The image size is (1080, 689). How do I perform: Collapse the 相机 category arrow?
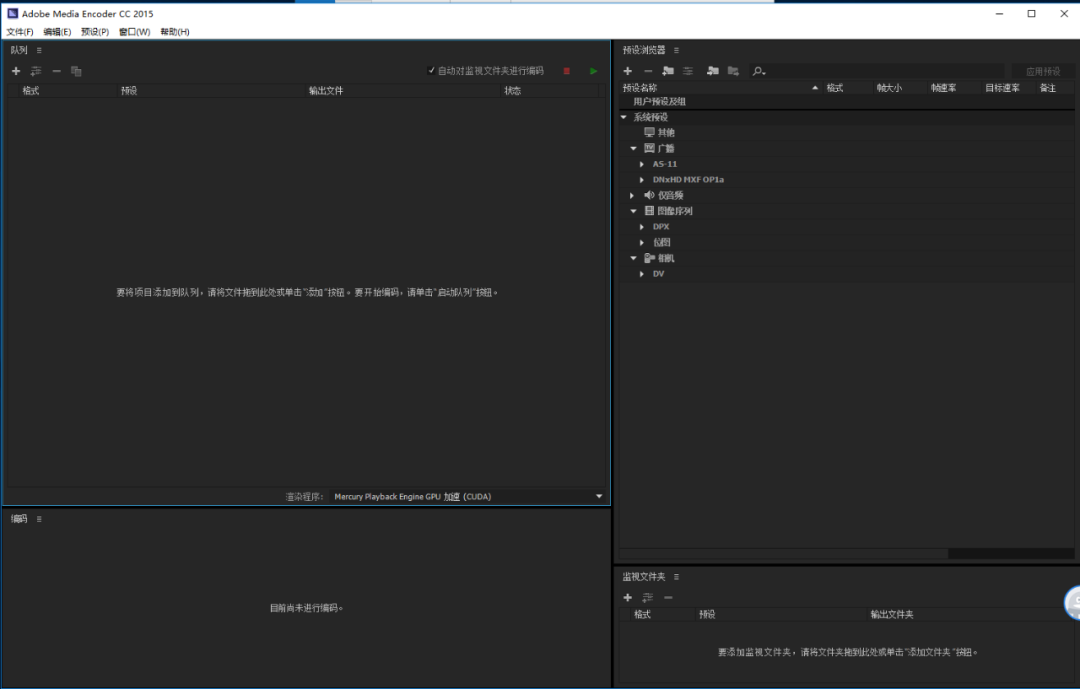[634, 258]
